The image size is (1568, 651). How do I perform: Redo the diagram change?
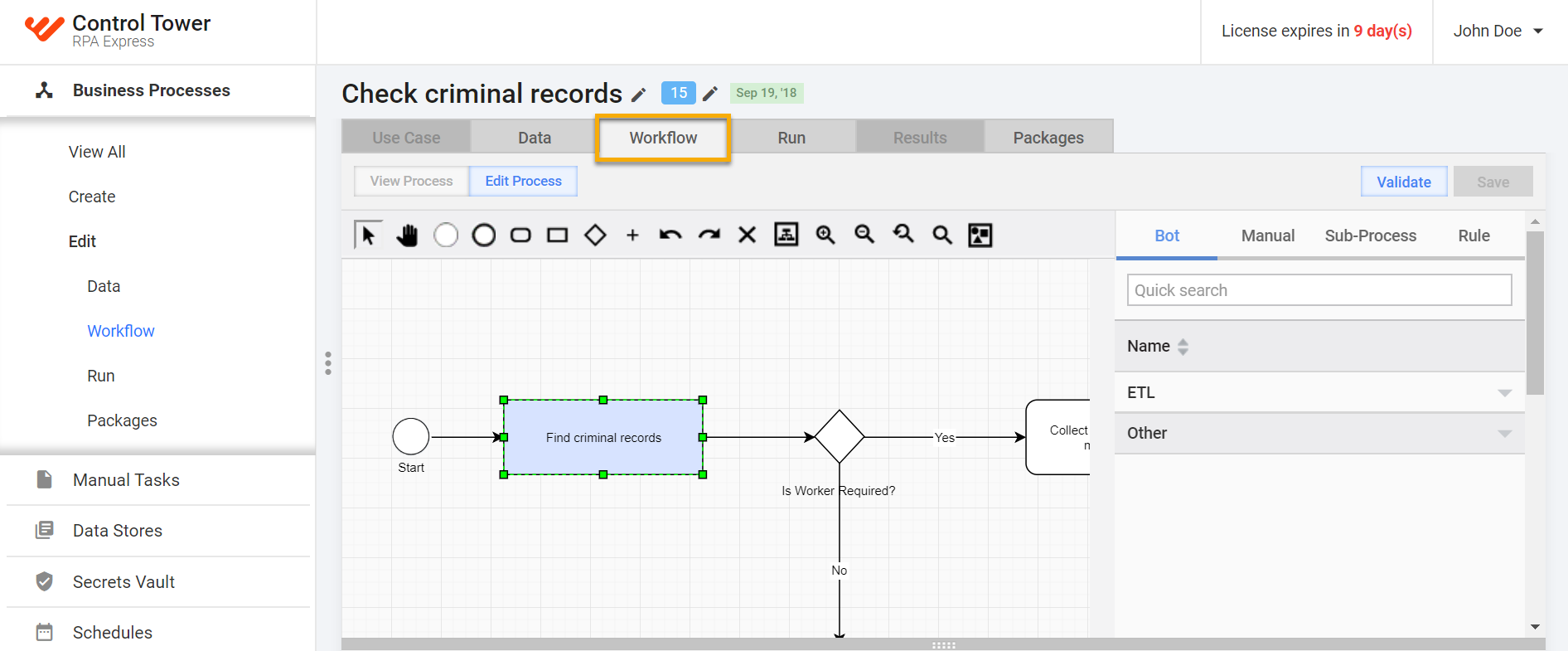tap(709, 236)
